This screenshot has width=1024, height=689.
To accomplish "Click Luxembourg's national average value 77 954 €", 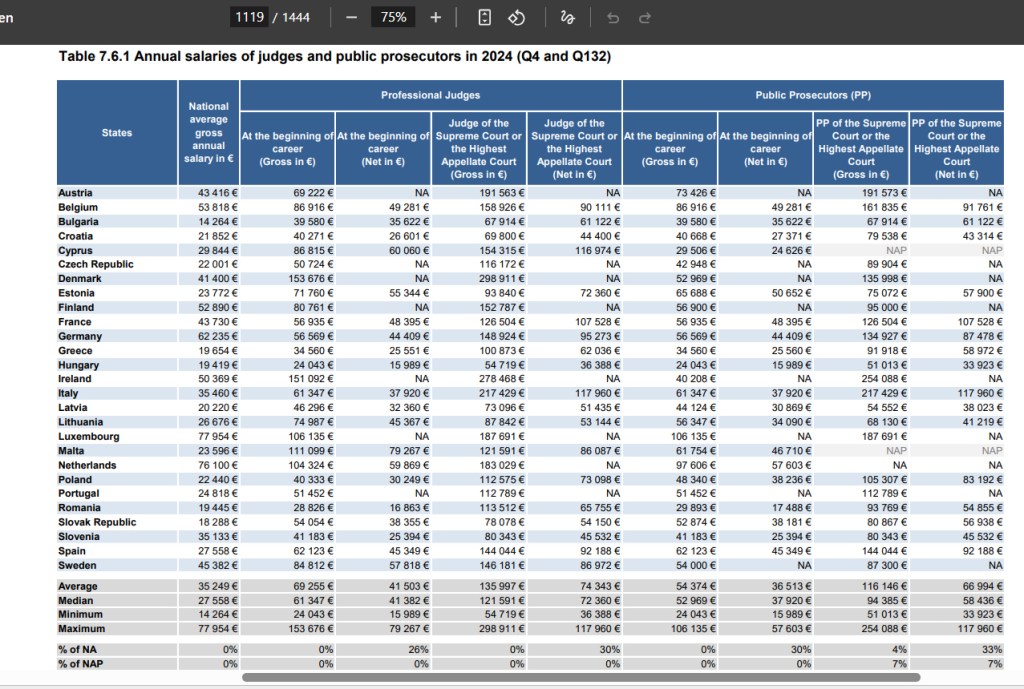I will point(218,436).
